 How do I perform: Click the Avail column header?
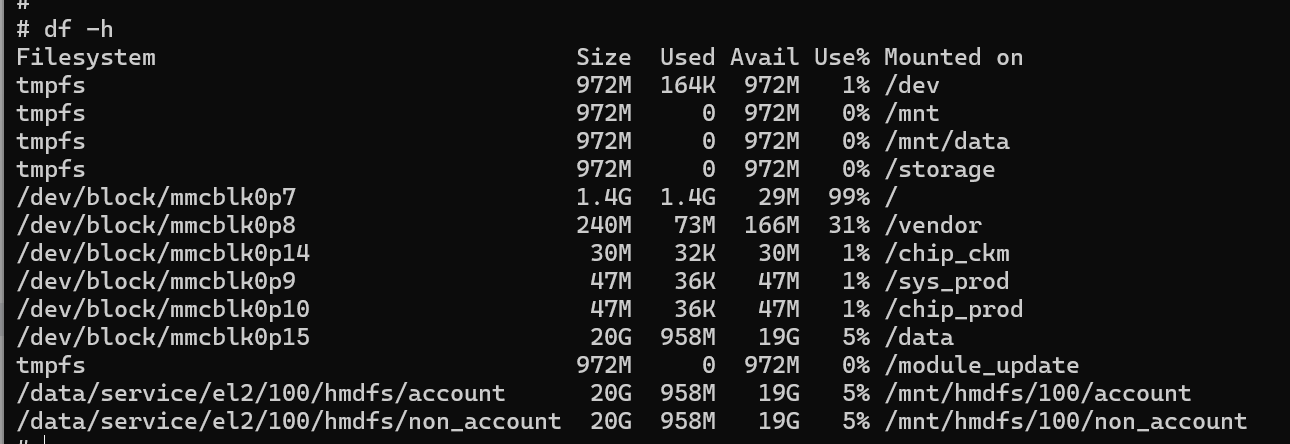764,57
